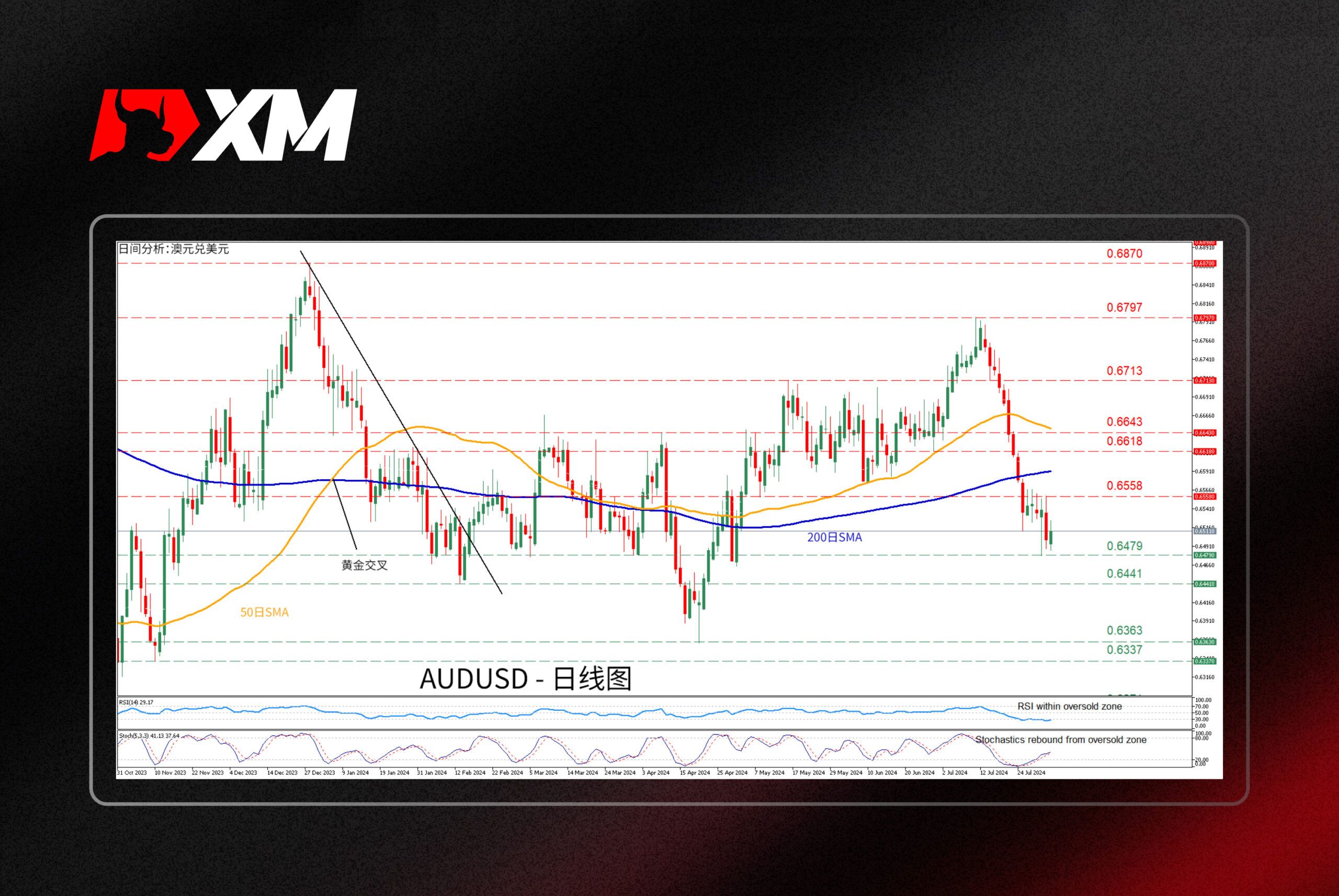
Task: Click the '4 Dec 2023' date label
Action: point(243,773)
